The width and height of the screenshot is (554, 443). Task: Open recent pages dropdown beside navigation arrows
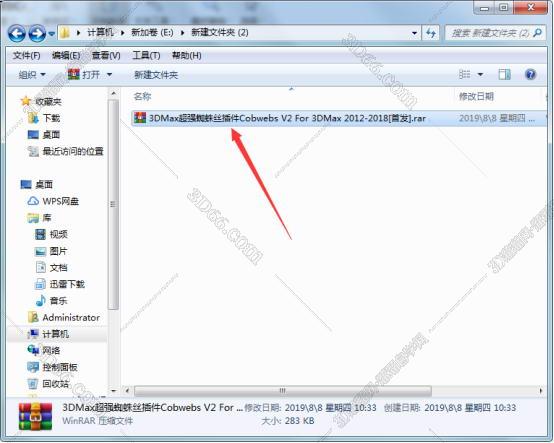pos(52,34)
